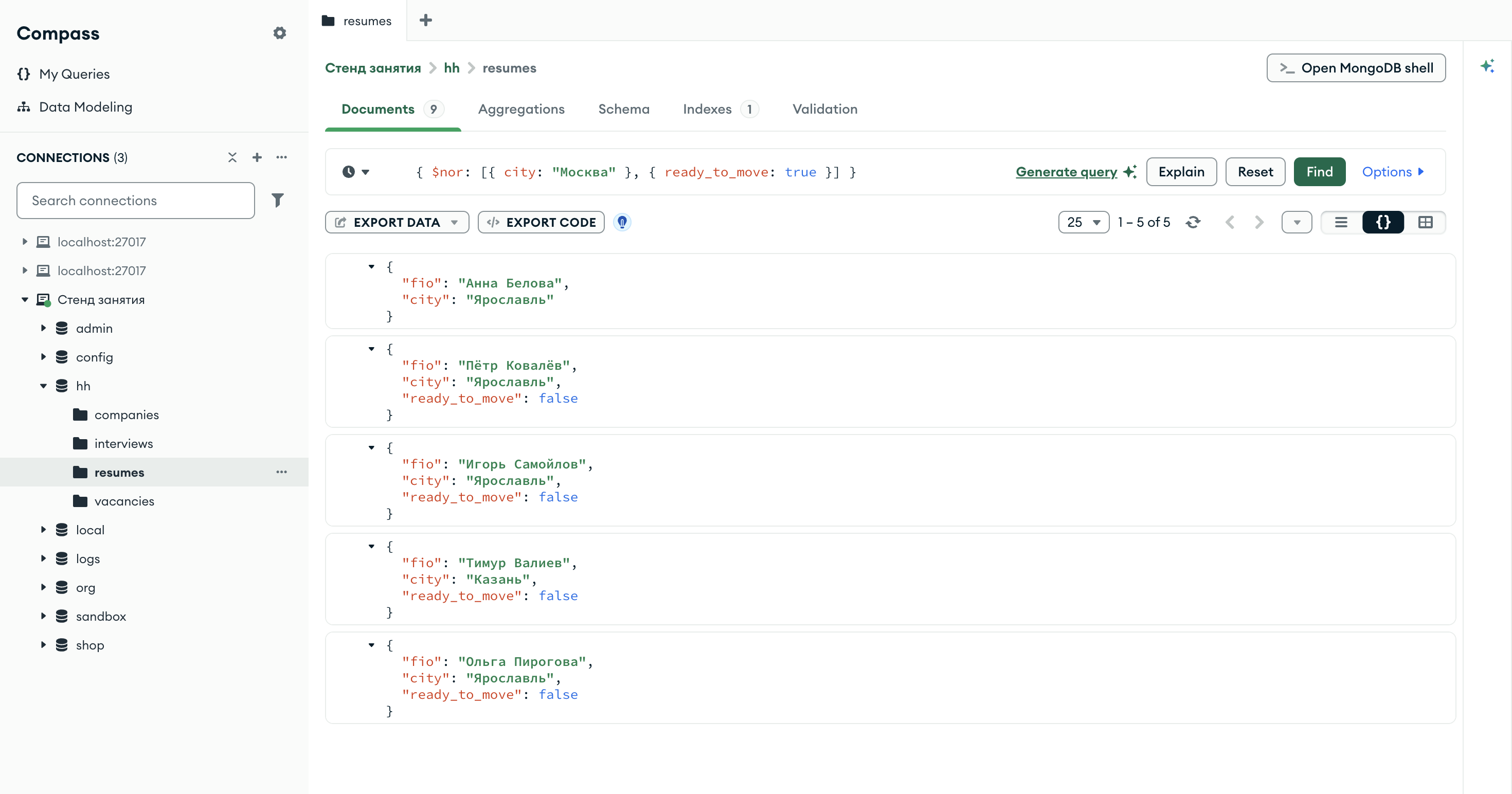Open the Options link

pos(1392,172)
